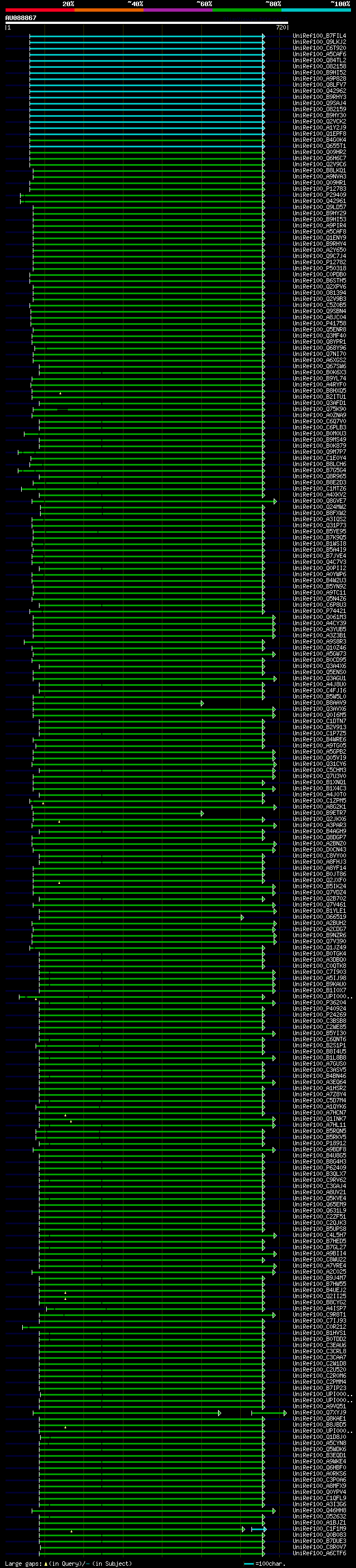
Task: Select the UniRef100_Q8KAE1 label
Action: click(319, 1418)
